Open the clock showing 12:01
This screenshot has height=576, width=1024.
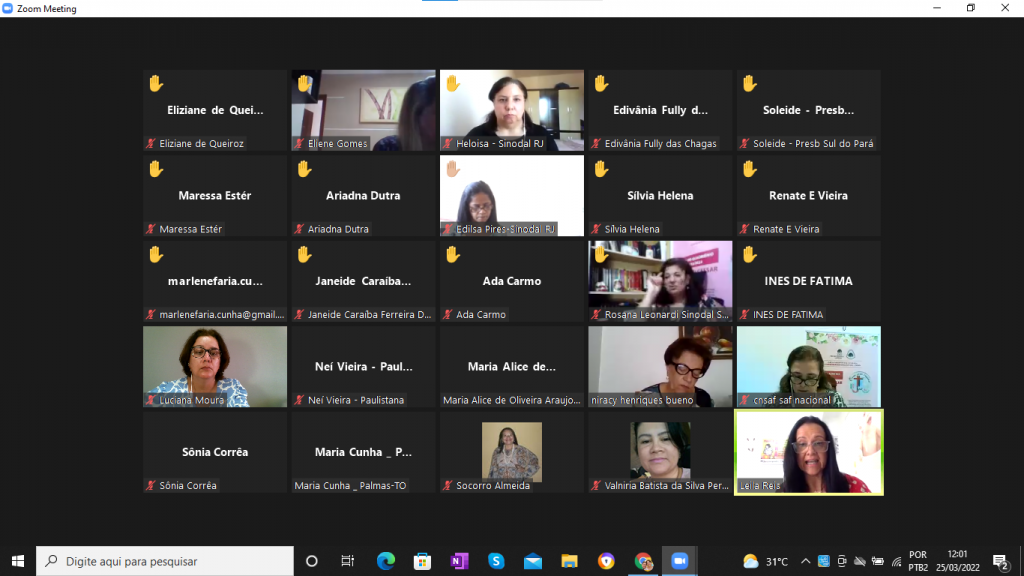[957, 561]
